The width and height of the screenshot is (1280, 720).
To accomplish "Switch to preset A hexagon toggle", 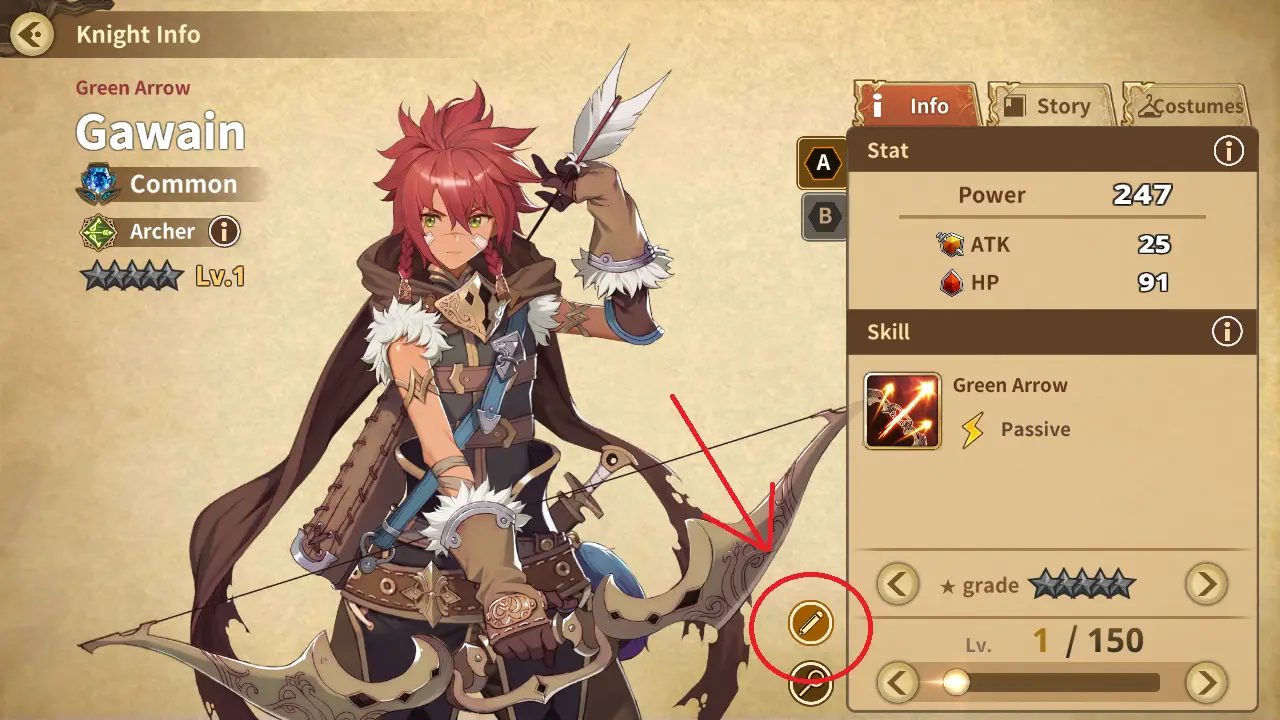I will click(824, 164).
